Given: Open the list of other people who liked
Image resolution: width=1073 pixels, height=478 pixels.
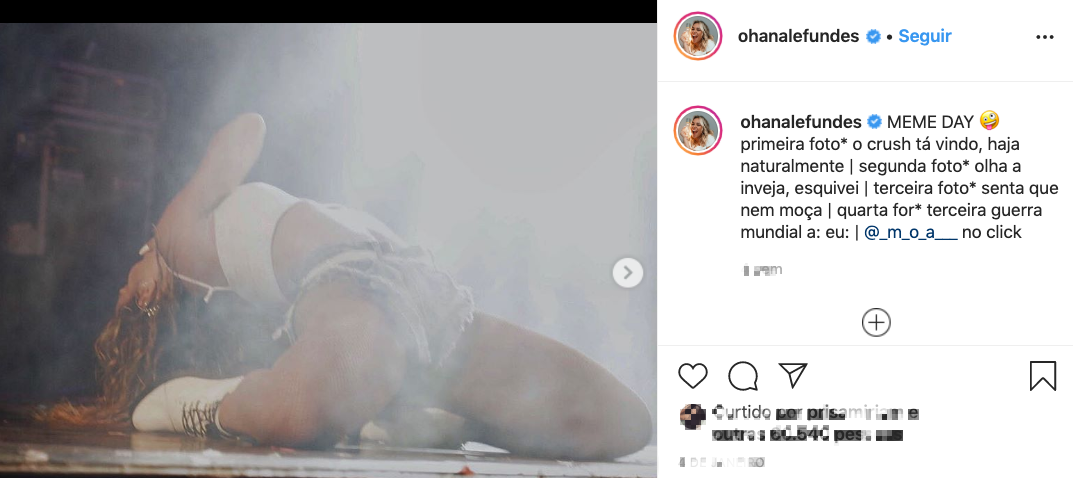Looking at the screenshot, I should pos(808,435).
